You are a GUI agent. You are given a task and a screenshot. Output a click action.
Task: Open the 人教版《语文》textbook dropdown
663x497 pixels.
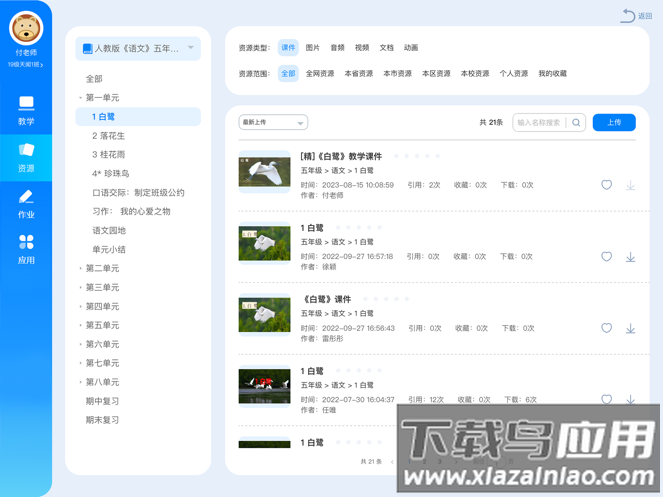coord(138,48)
